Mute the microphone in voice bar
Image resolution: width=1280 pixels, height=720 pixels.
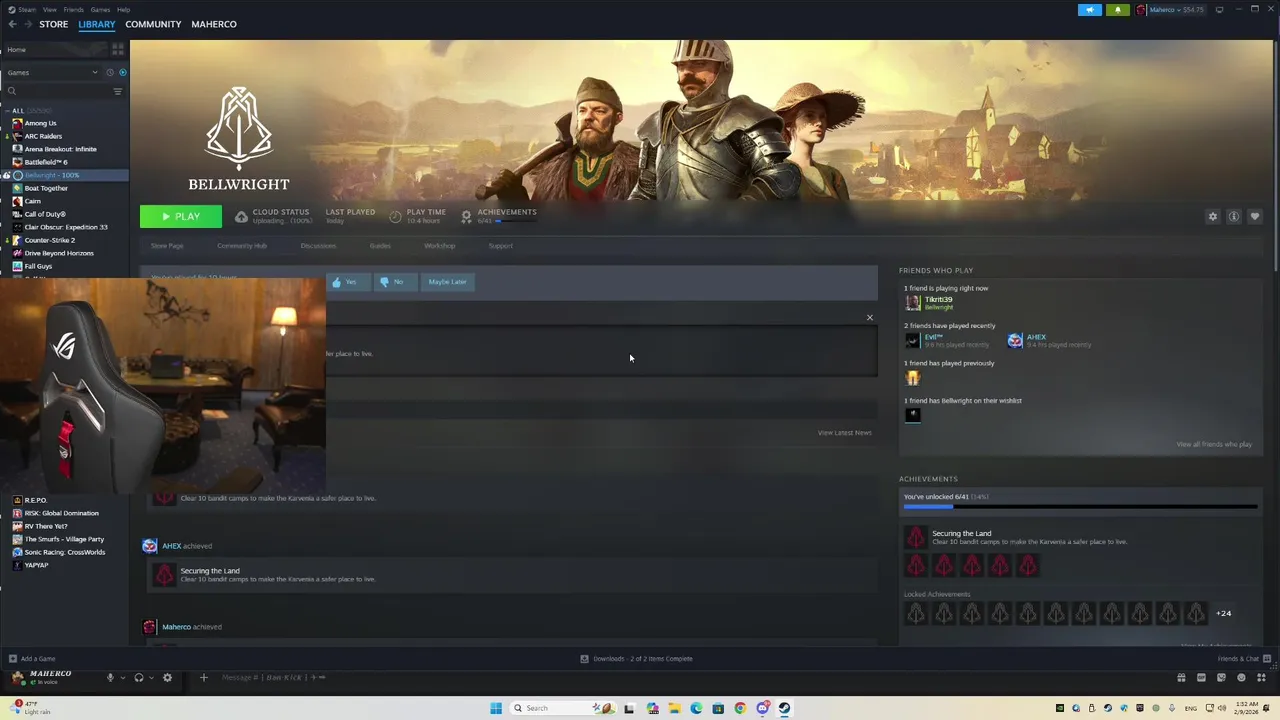tap(111, 677)
